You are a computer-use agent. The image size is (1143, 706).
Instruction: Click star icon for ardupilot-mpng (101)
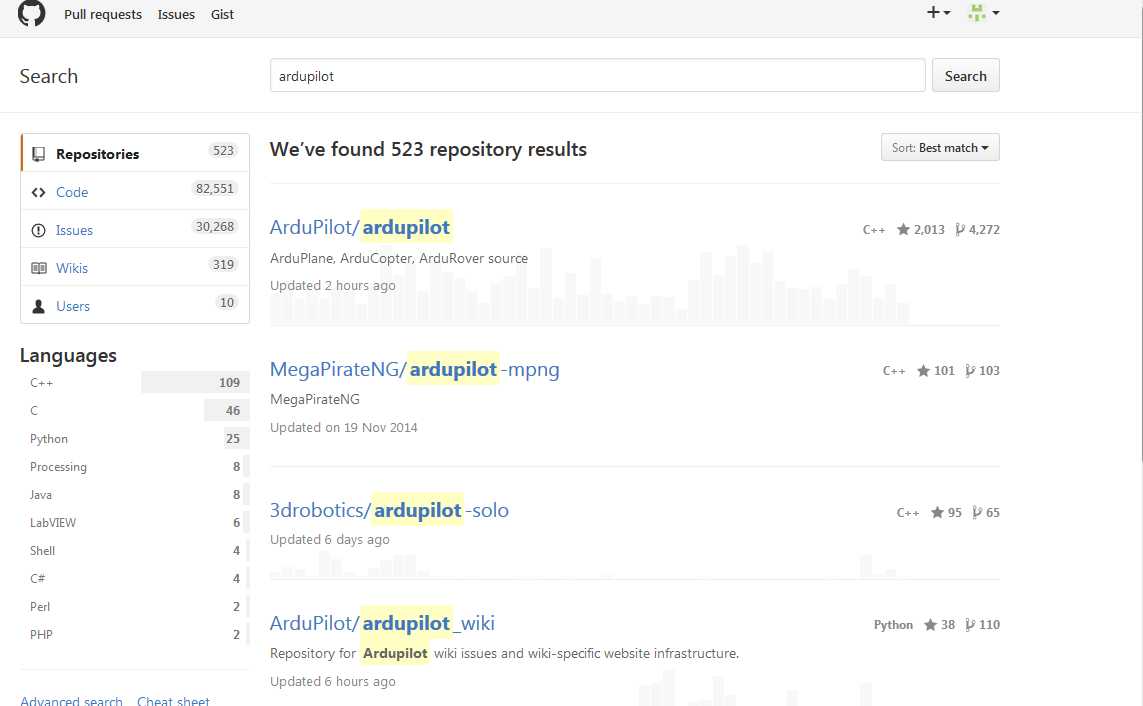point(923,371)
